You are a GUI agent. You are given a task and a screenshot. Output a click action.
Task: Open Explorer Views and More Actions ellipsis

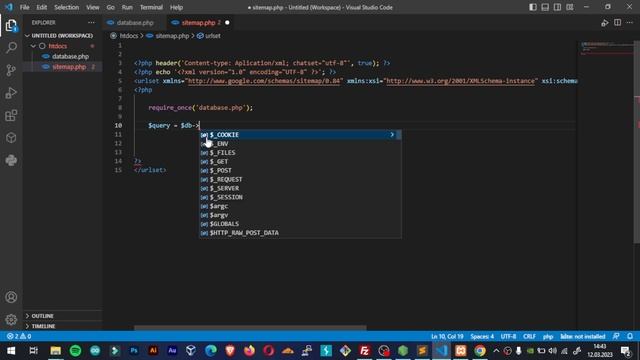click(91, 23)
